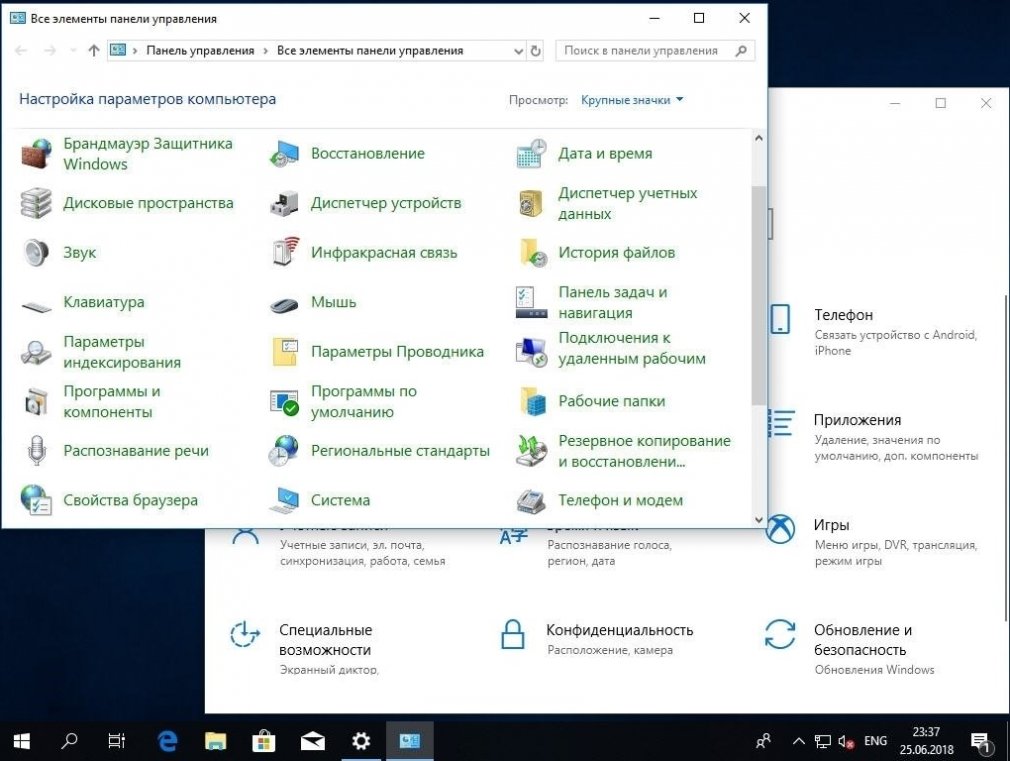Click the Back navigation arrow
Viewport: 1010px width, 761px height.
[x=21, y=51]
